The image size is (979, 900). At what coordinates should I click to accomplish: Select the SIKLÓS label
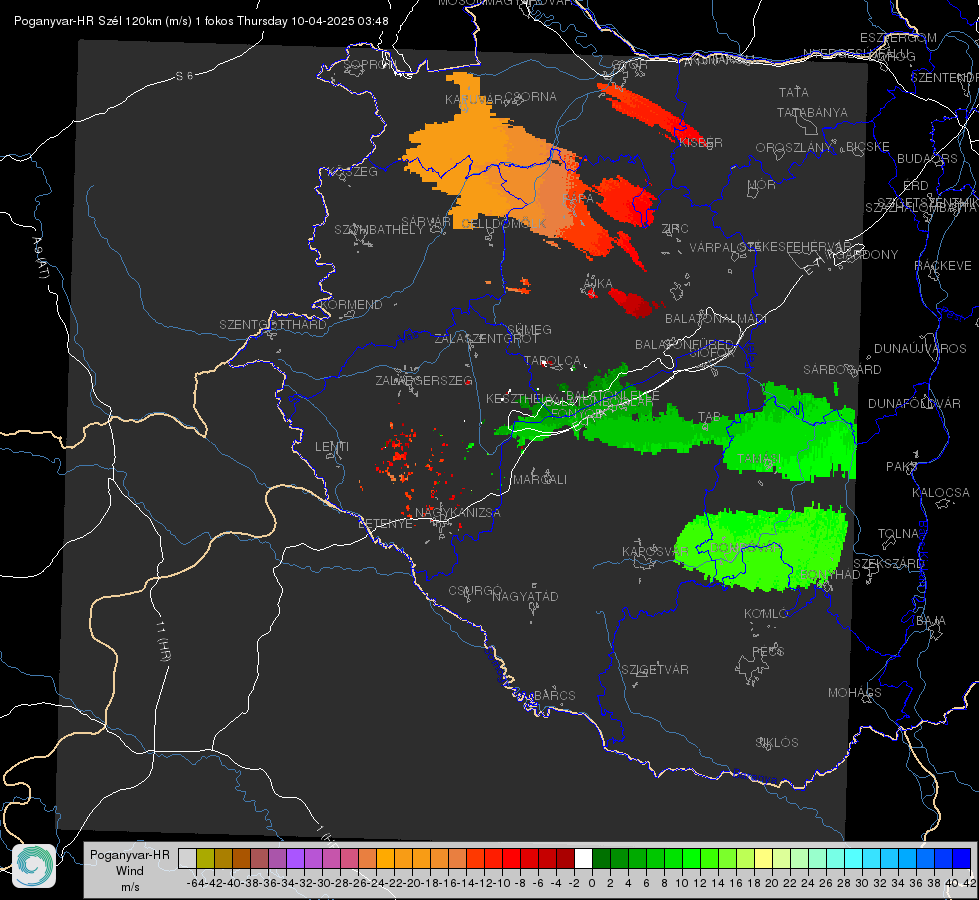pyautogui.click(x=777, y=743)
